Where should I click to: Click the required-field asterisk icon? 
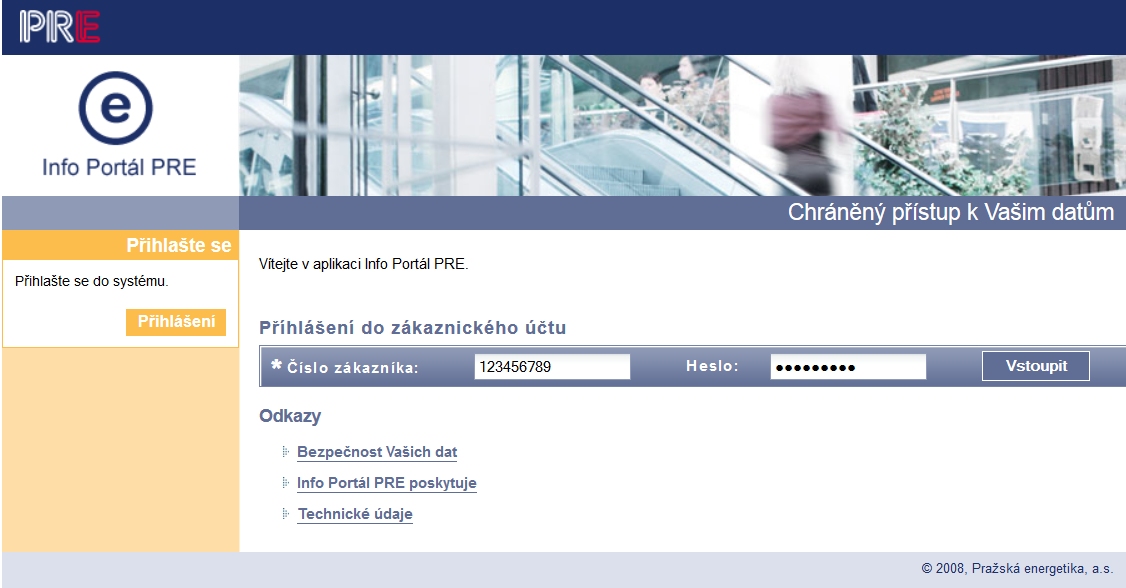(x=276, y=365)
